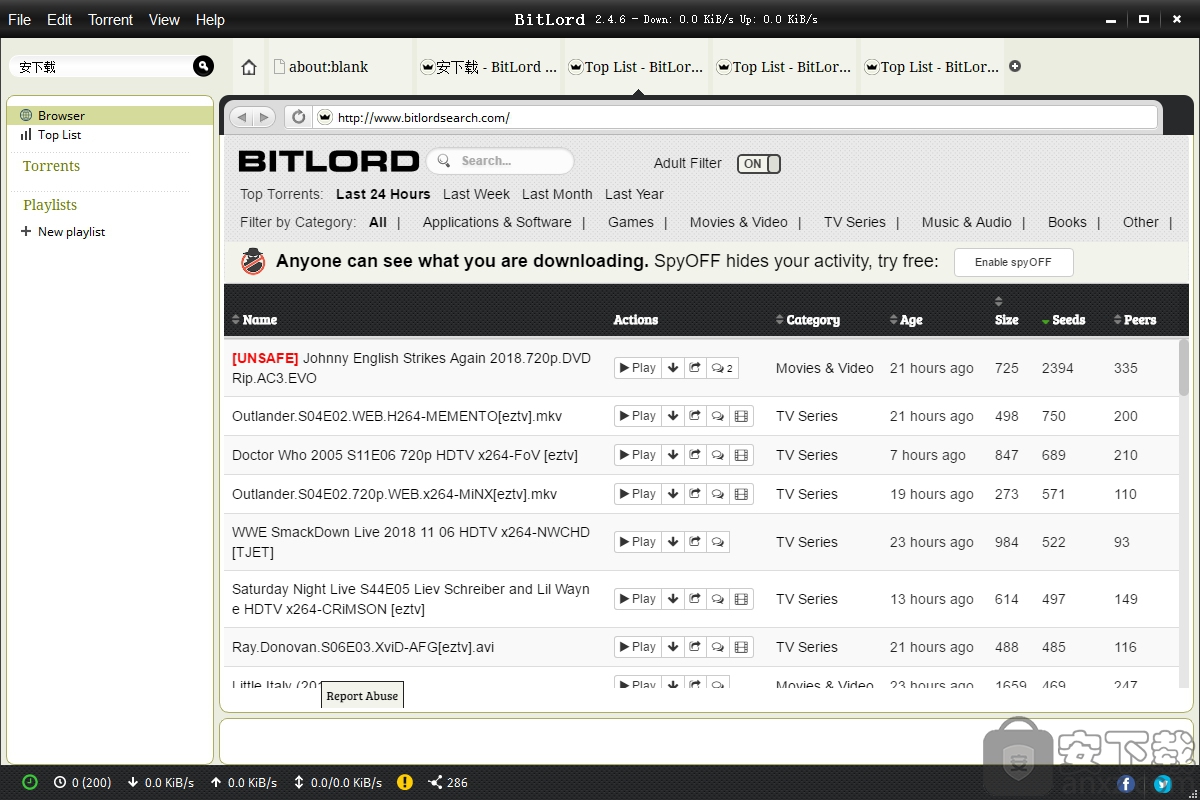
Task: Share the Doctor Who 2005 S11E06 torrent
Action: 695,455
